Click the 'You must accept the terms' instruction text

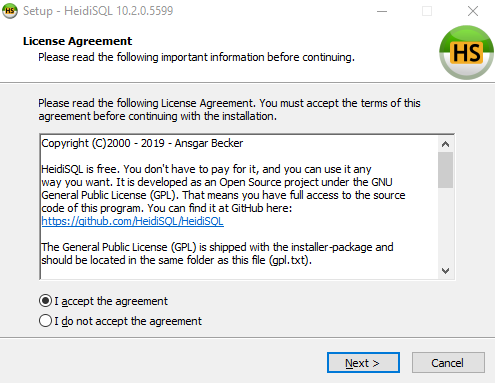[340, 103]
